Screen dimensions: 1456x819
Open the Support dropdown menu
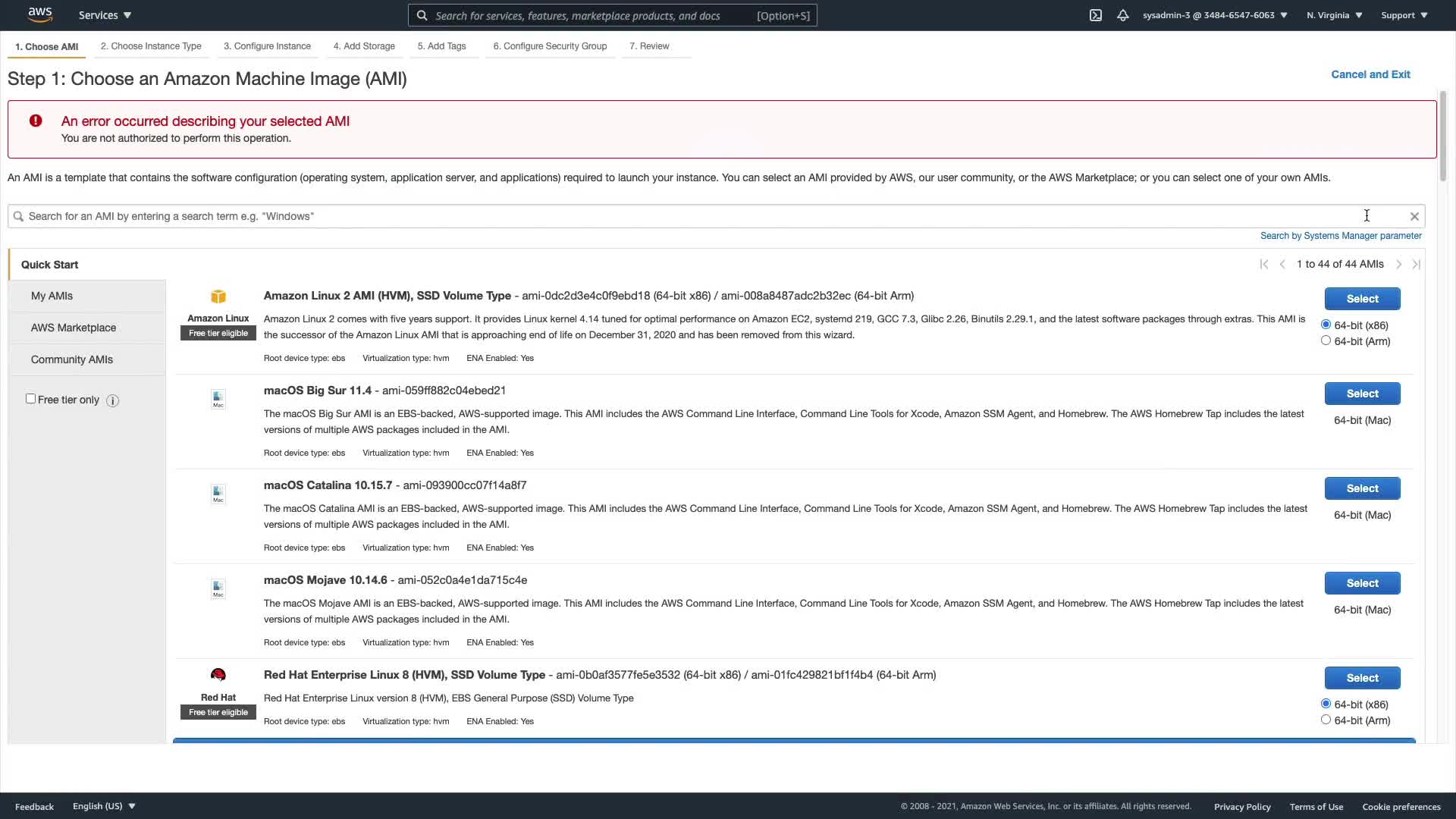(1404, 15)
